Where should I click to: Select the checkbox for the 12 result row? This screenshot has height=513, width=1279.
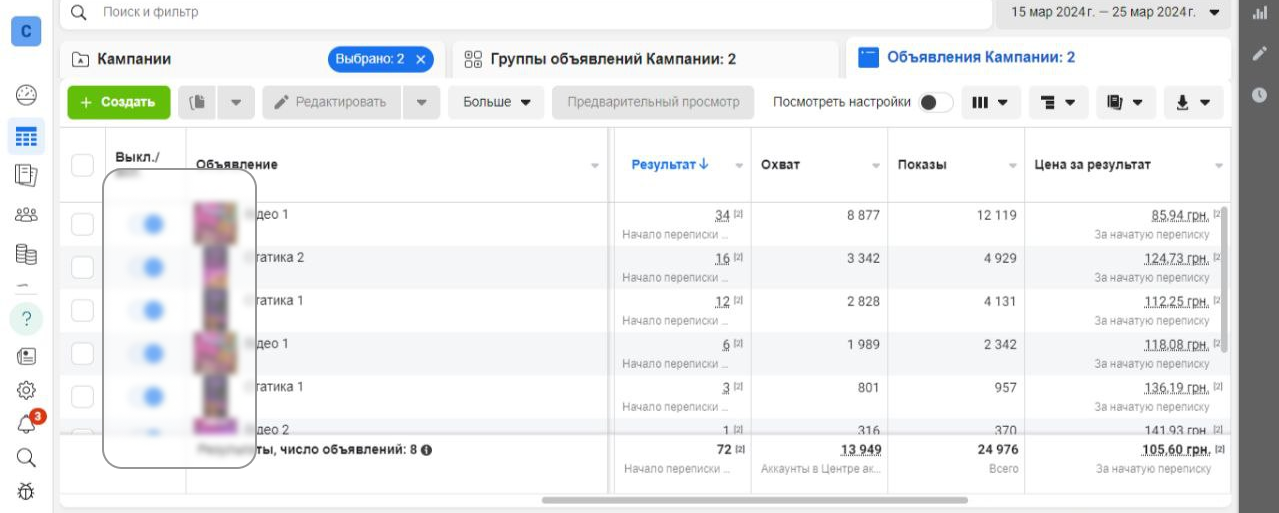(82, 310)
